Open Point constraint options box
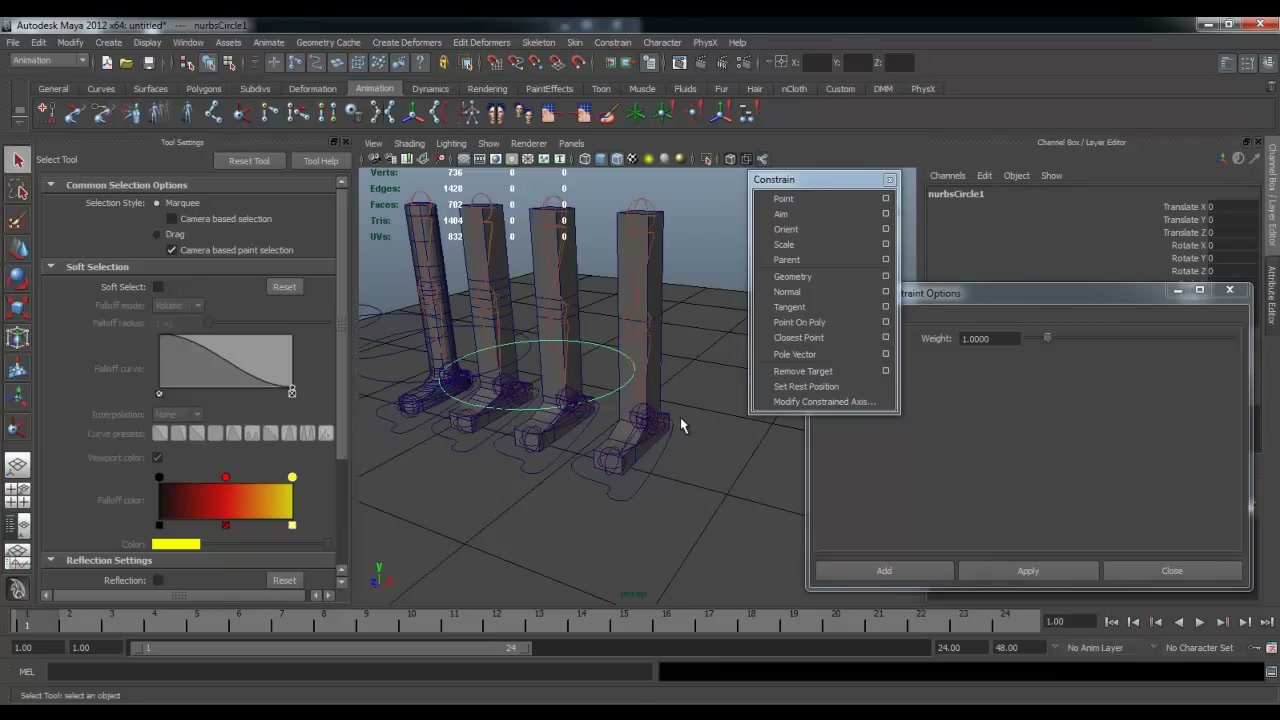1280x720 pixels. point(885,199)
